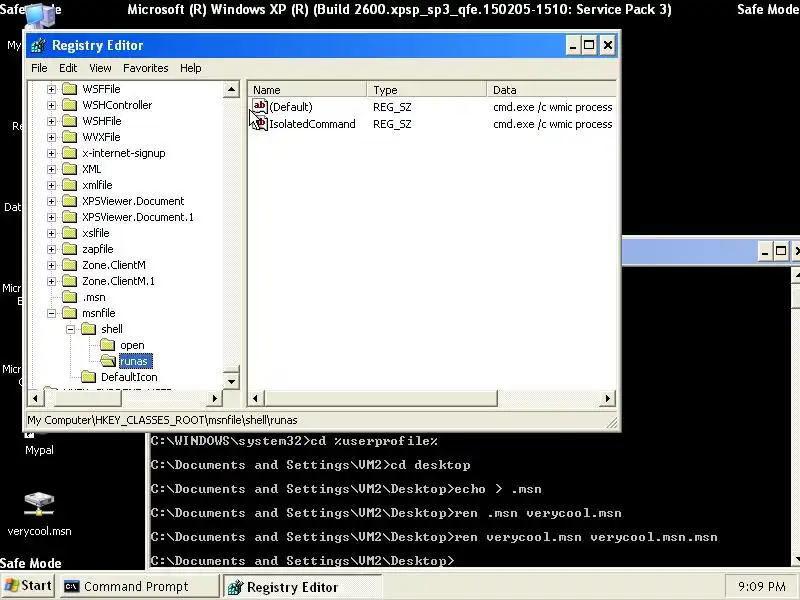Sort values by the Type column header
This screenshot has width=800, height=600.
(x=427, y=90)
